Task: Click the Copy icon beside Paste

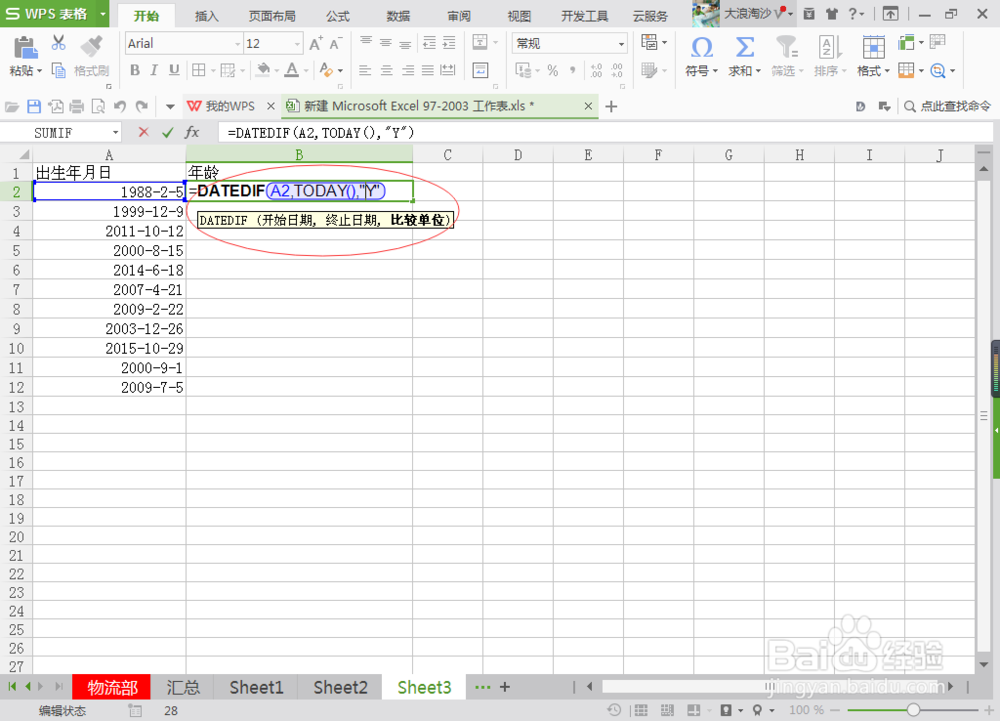Action: [59, 70]
